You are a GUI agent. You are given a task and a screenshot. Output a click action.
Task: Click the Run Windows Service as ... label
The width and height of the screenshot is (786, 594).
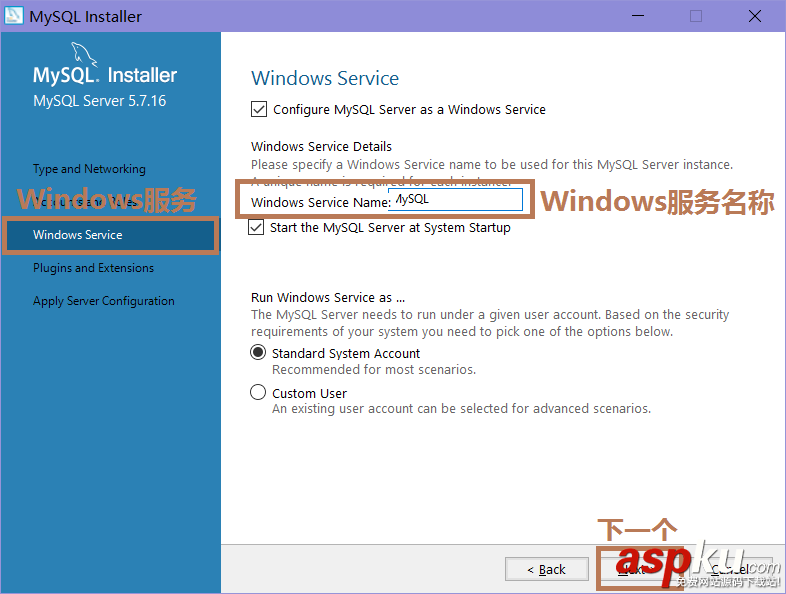pyautogui.click(x=328, y=297)
